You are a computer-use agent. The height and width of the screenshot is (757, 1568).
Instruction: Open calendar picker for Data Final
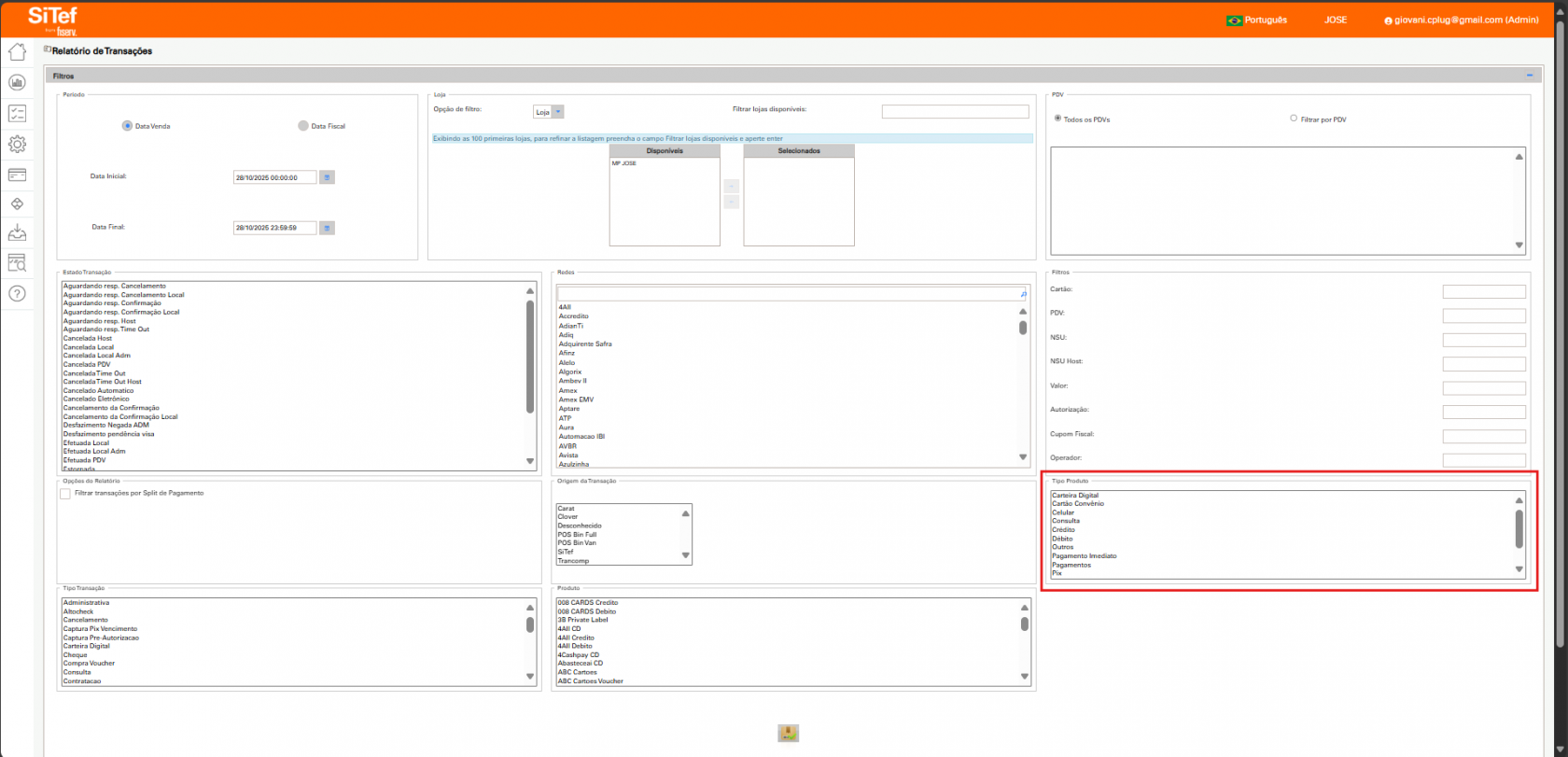[327, 228]
